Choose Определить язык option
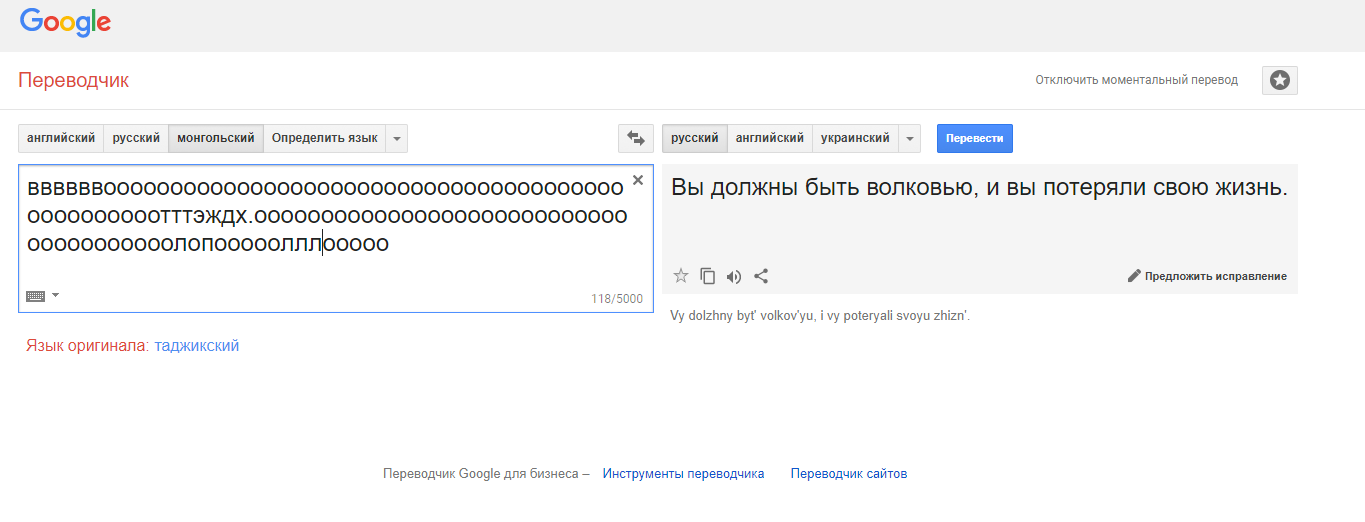Viewport: 1365px width, 522px height. 325,138
